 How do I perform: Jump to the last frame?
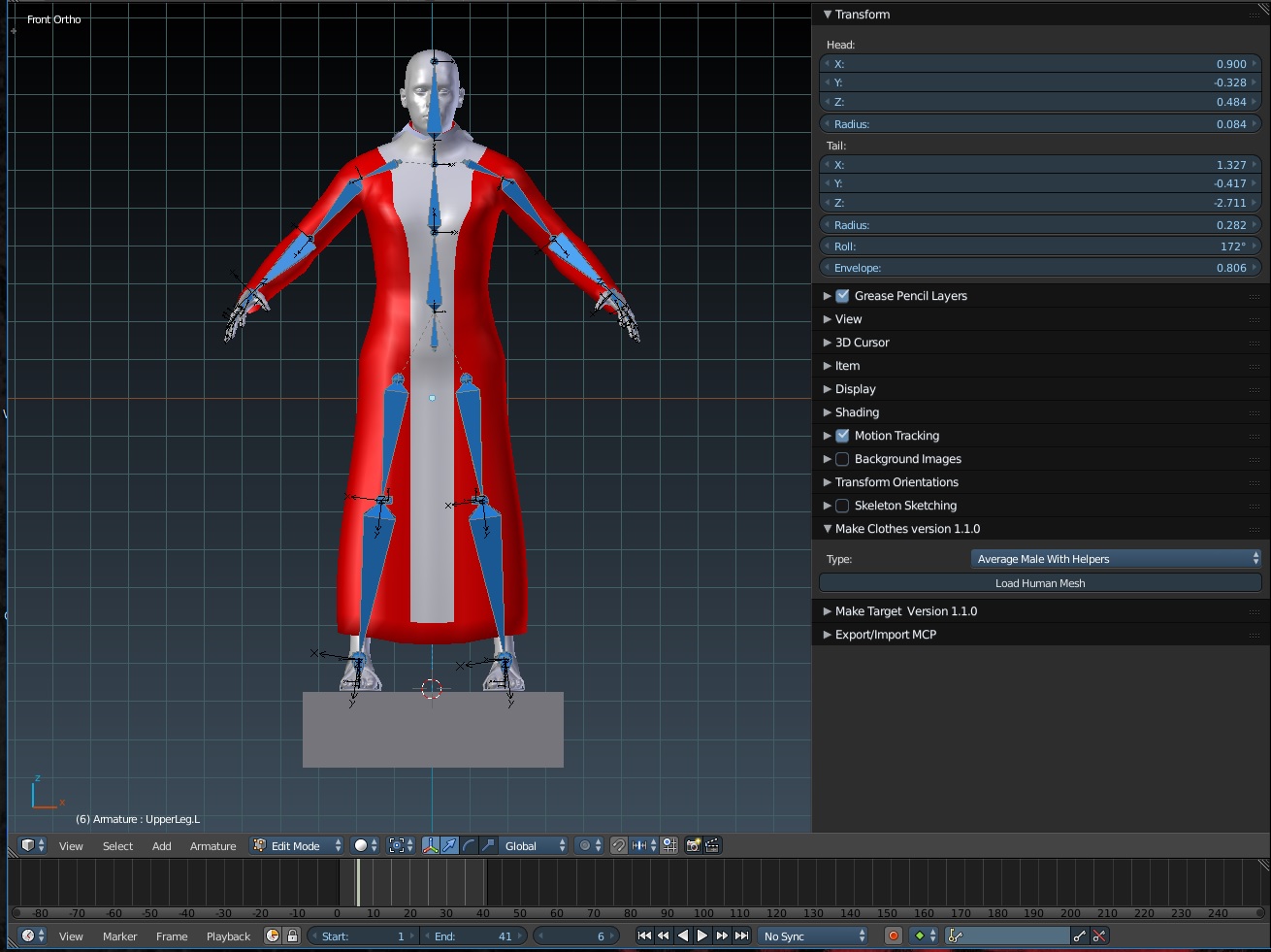[741, 936]
